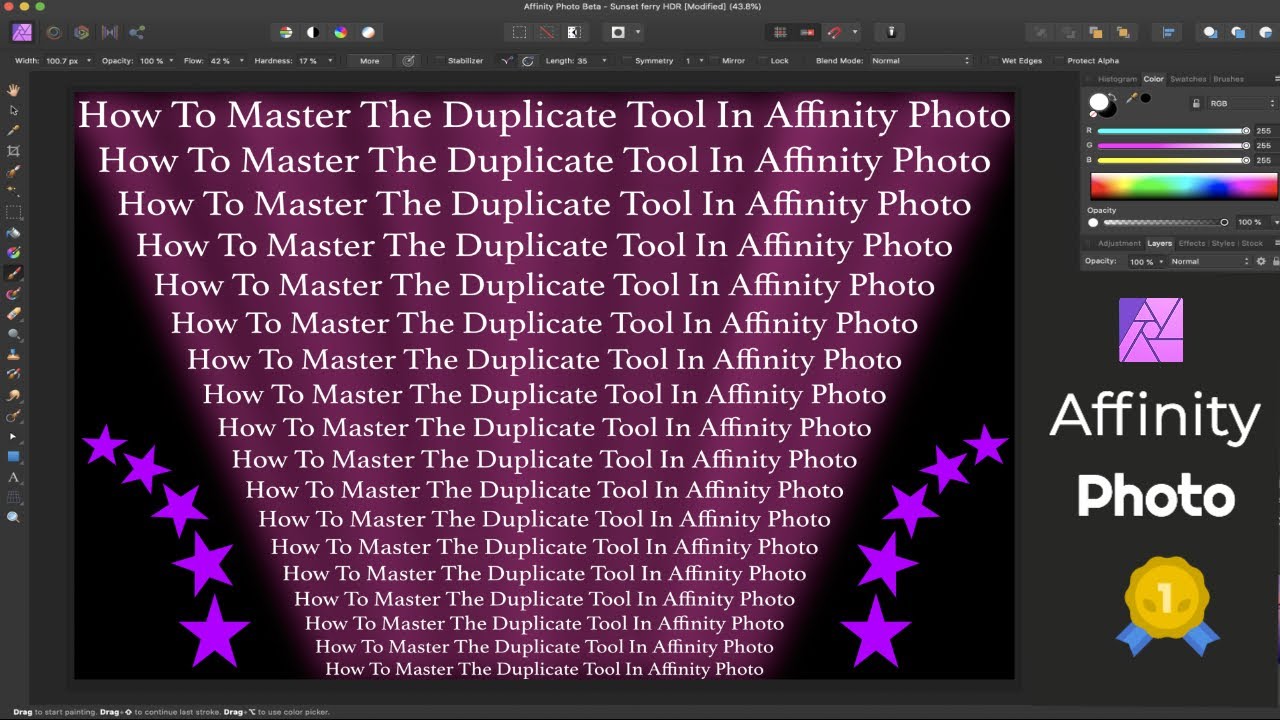Image resolution: width=1280 pixels, height=720 pixels.
Task: Switch to the Photo persona icon
Action: 22,32
